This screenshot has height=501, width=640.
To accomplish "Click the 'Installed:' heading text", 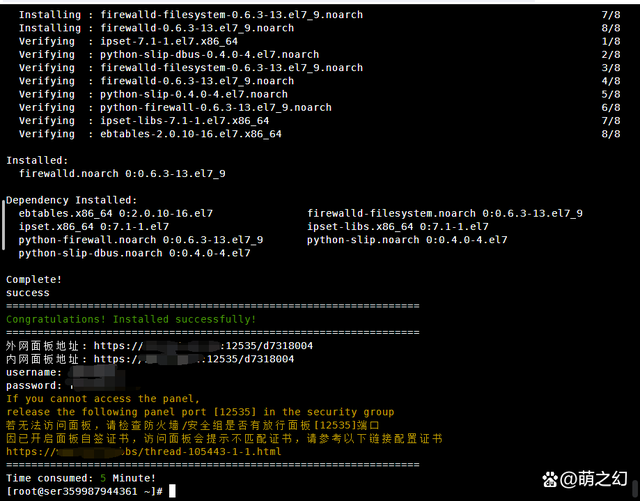I will pyautogui.click(x=37, y=160).
